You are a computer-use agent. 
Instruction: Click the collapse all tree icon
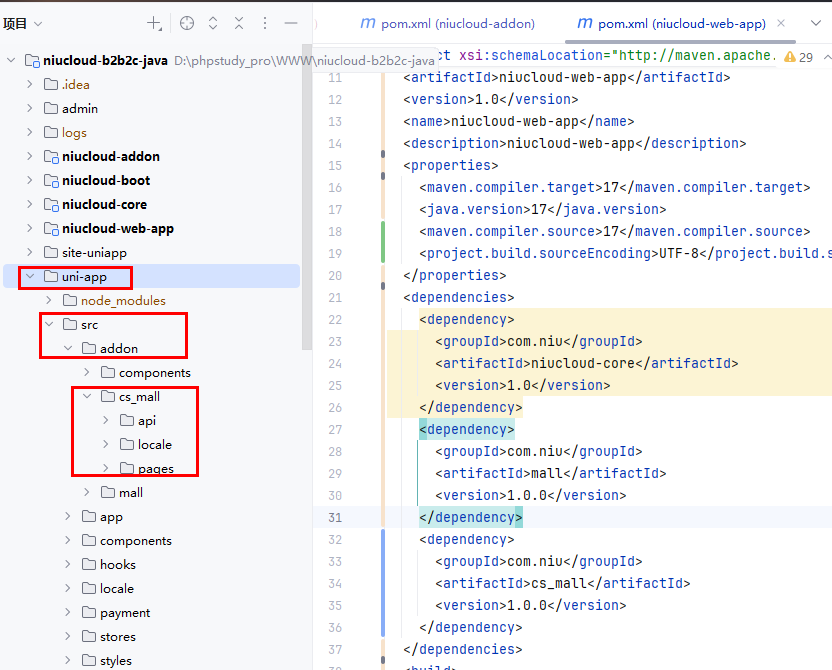pyautogui.click(x=239, y=23)
